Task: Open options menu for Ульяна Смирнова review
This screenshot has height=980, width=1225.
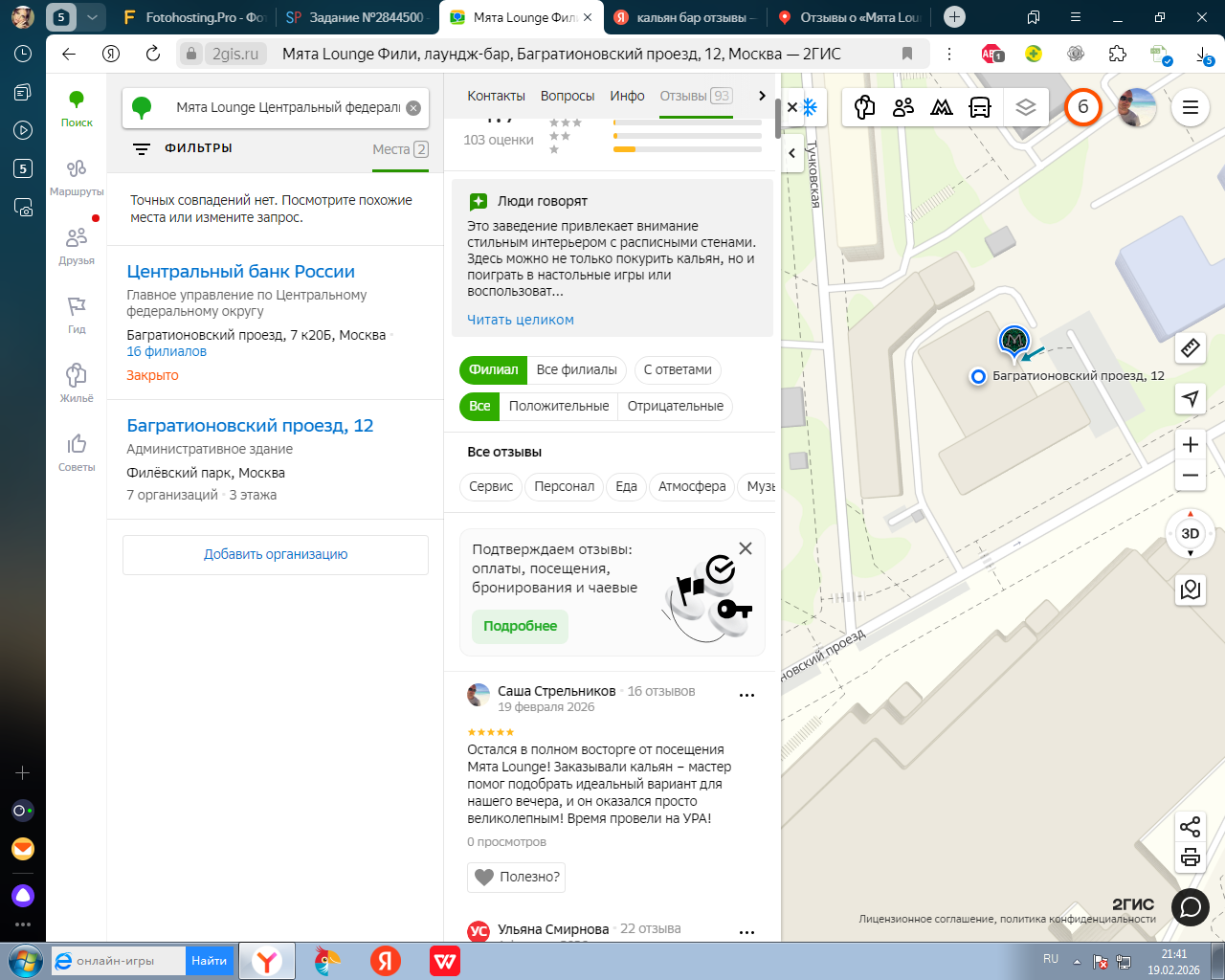Action: click(x=747, y=932)
